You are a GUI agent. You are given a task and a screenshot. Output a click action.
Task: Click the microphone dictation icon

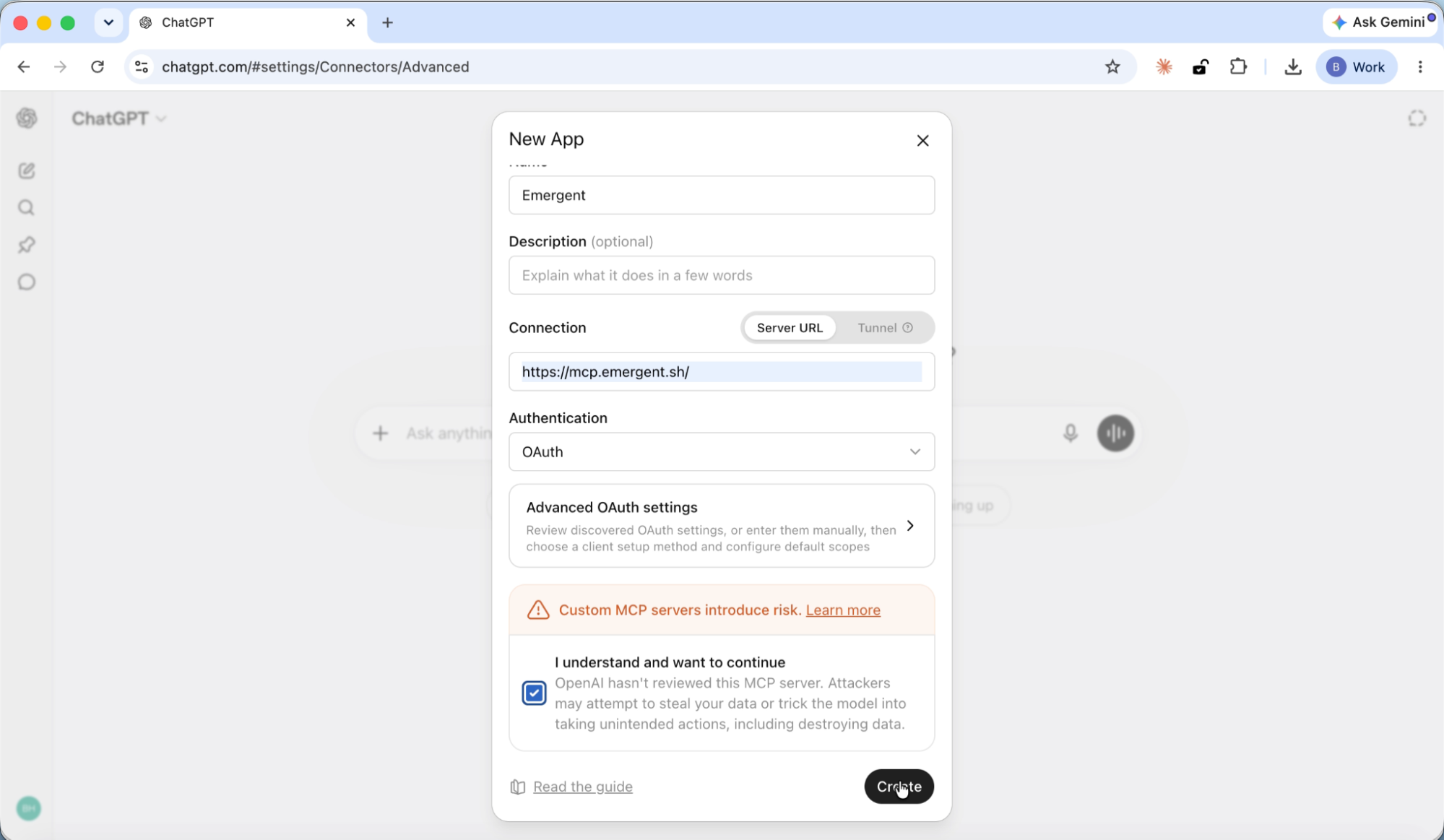pos(1071,433)
